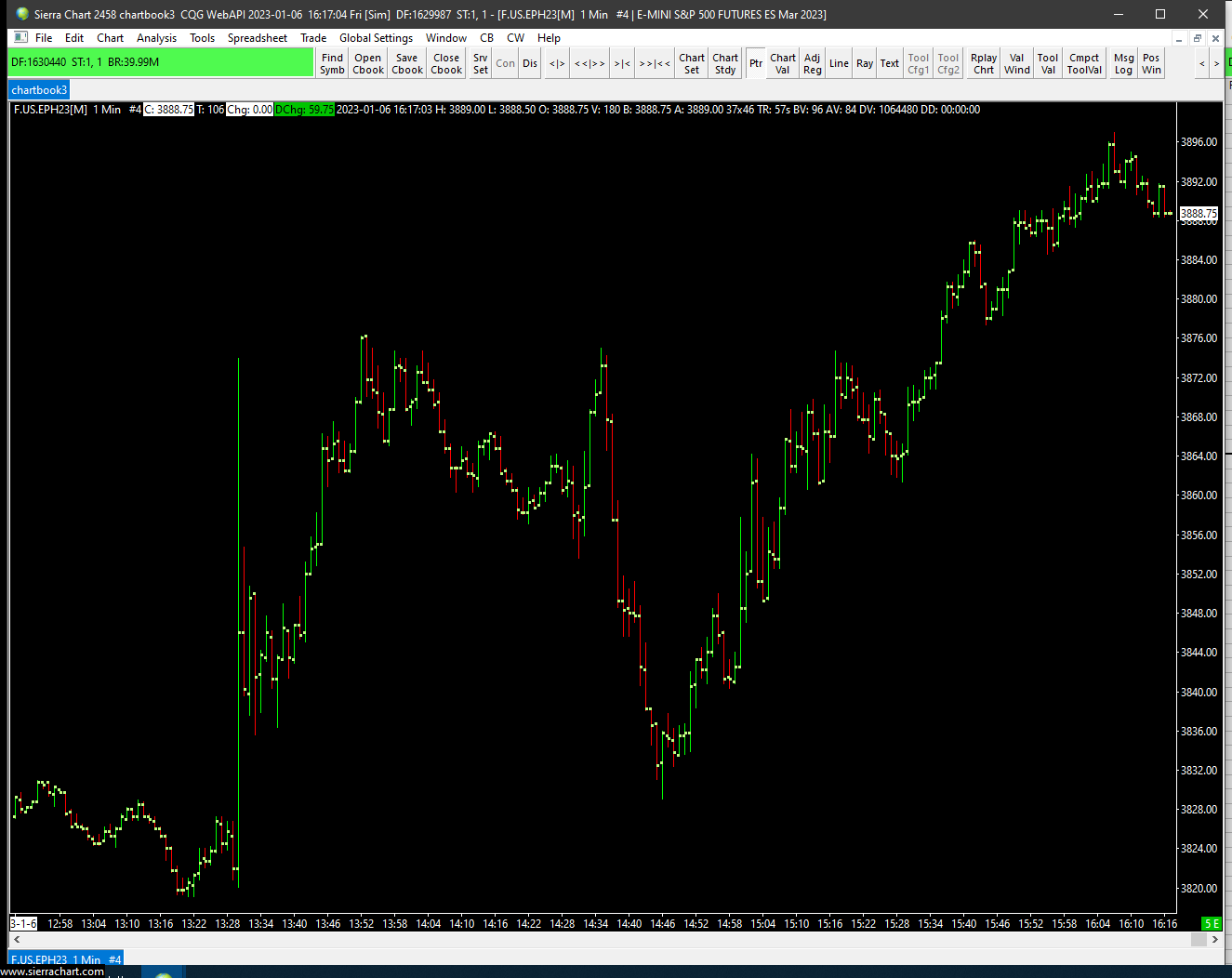This screenshot has height=978, width=1232.
Task: Save the chartbook using Save Cbook
Action: point(407,63)
